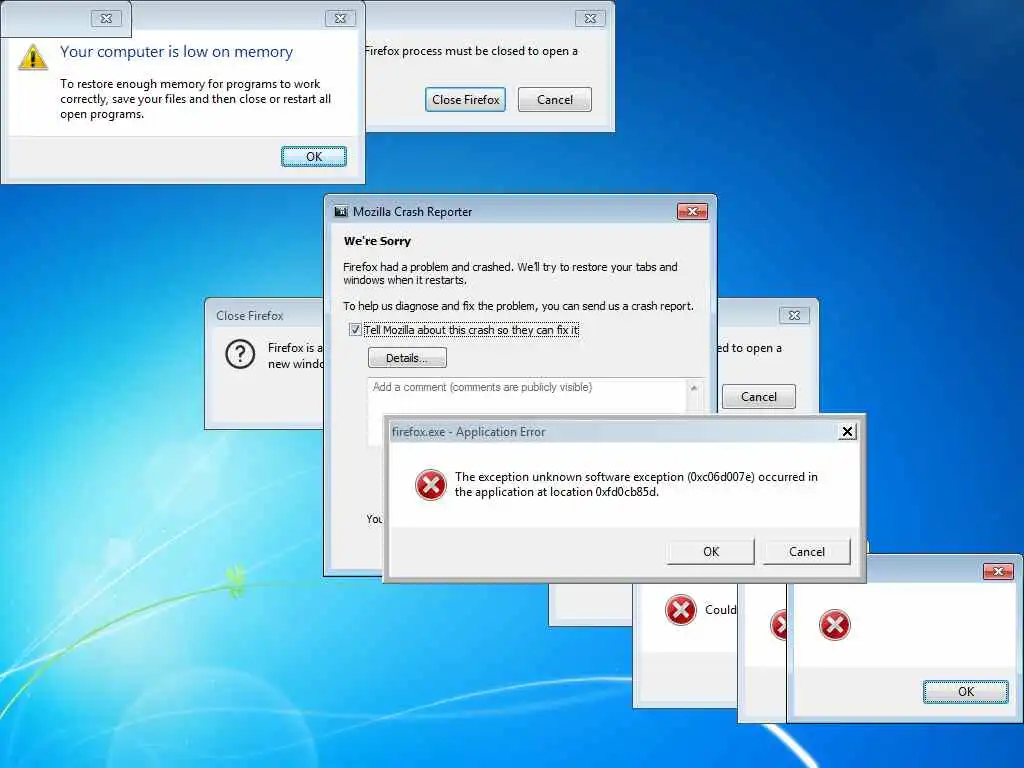
Task: Close the firefox.exe Application Error dialog with X
Action: (x=847, y=432)
